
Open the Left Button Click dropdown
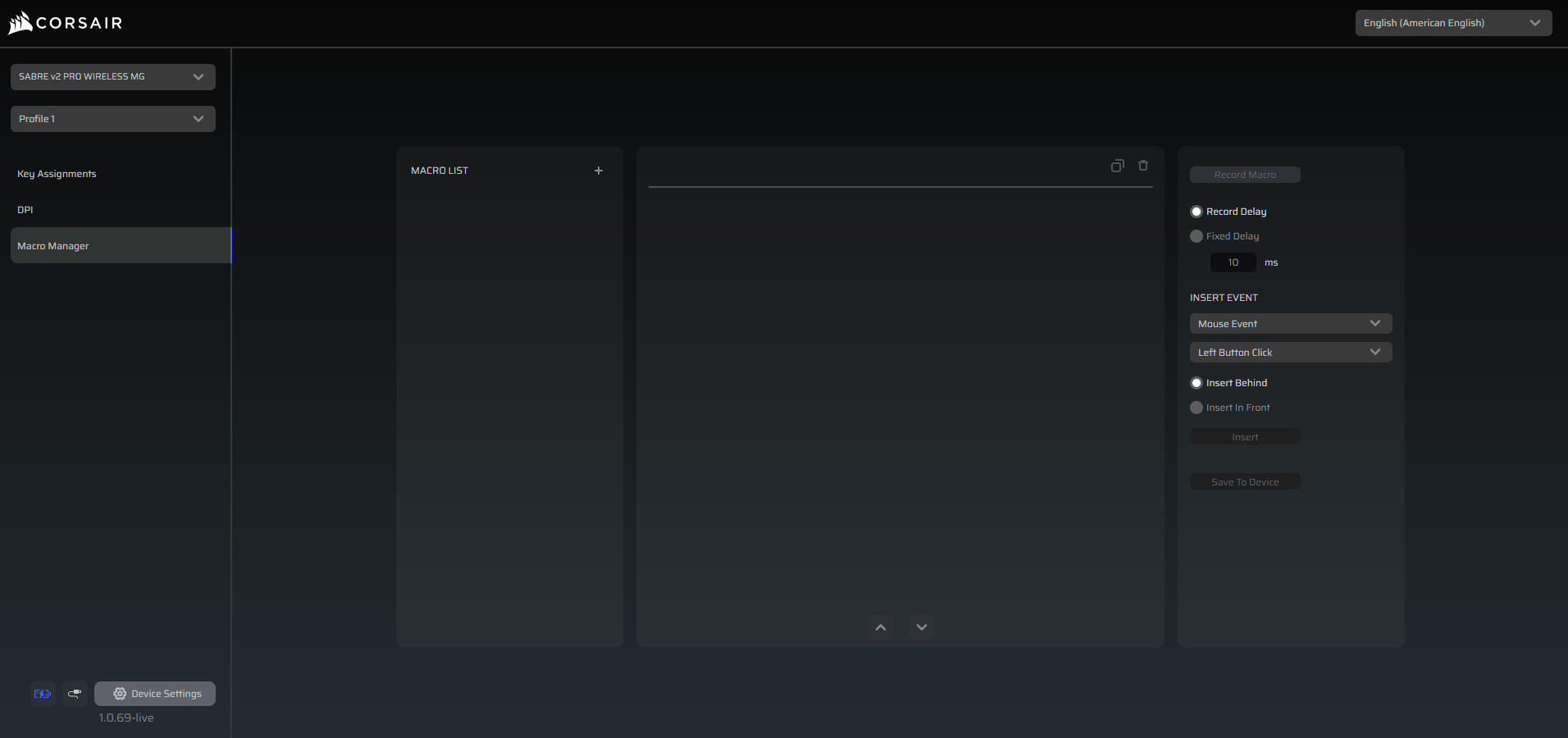(1291, 353)
